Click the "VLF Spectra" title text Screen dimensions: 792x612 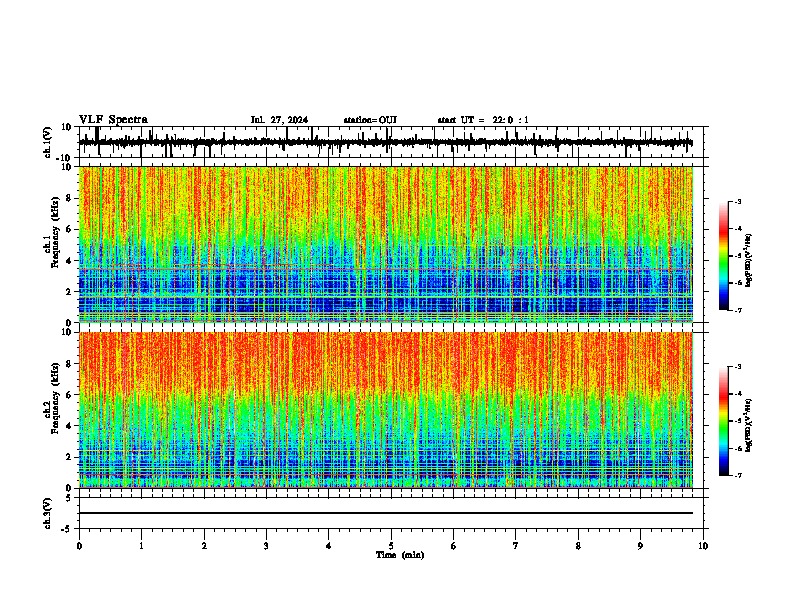point(113,120)
